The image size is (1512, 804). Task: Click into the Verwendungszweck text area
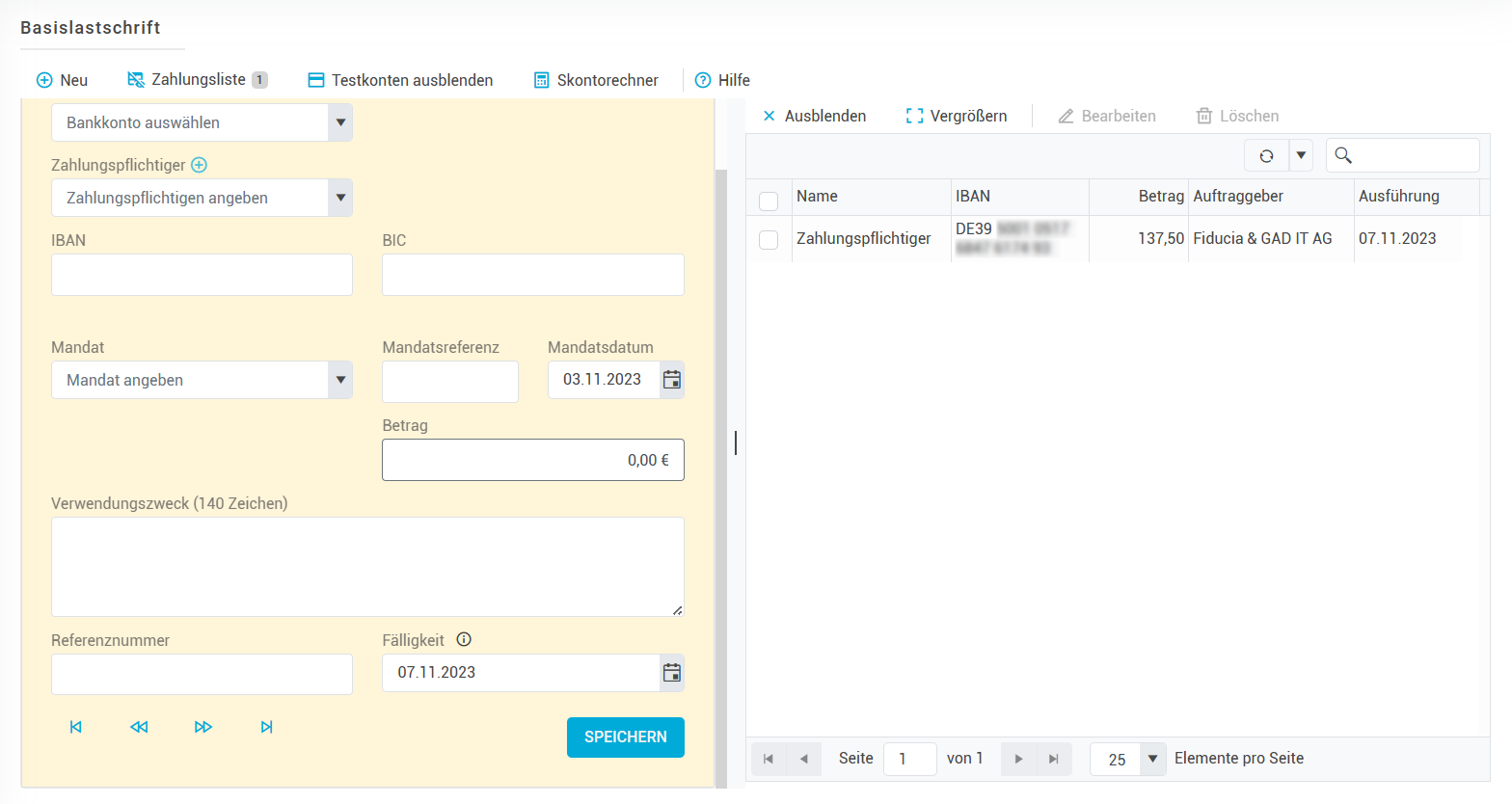tap(367, 567)
